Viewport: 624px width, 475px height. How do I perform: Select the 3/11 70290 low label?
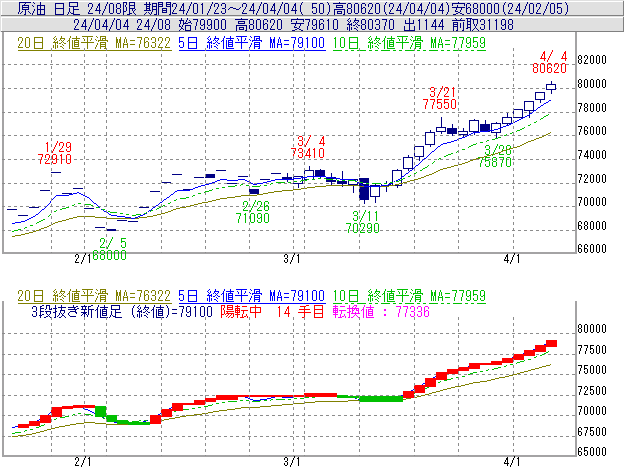tap(363, 222)
